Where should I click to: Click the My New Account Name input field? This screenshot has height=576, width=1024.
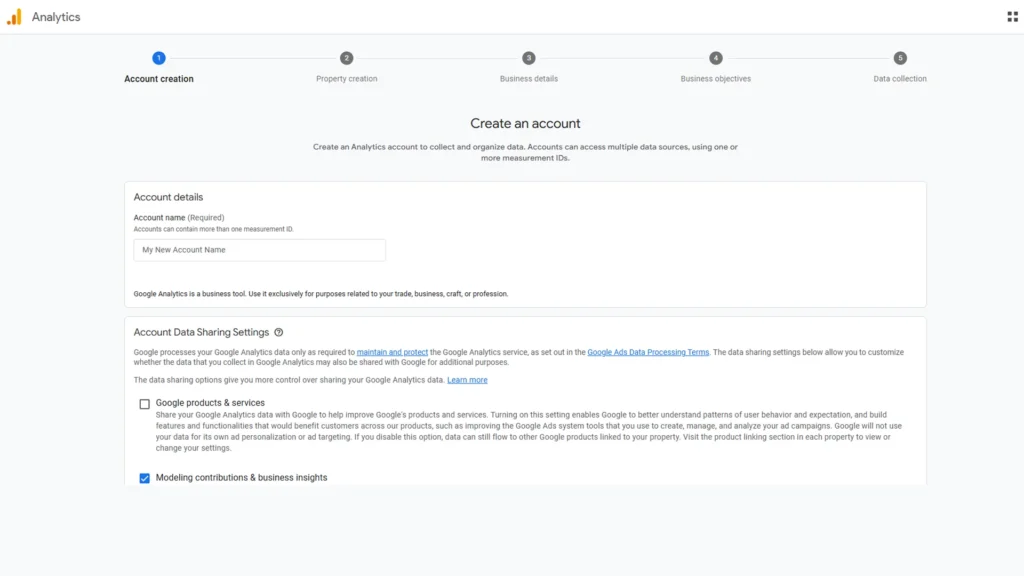(x=259, y=250)
